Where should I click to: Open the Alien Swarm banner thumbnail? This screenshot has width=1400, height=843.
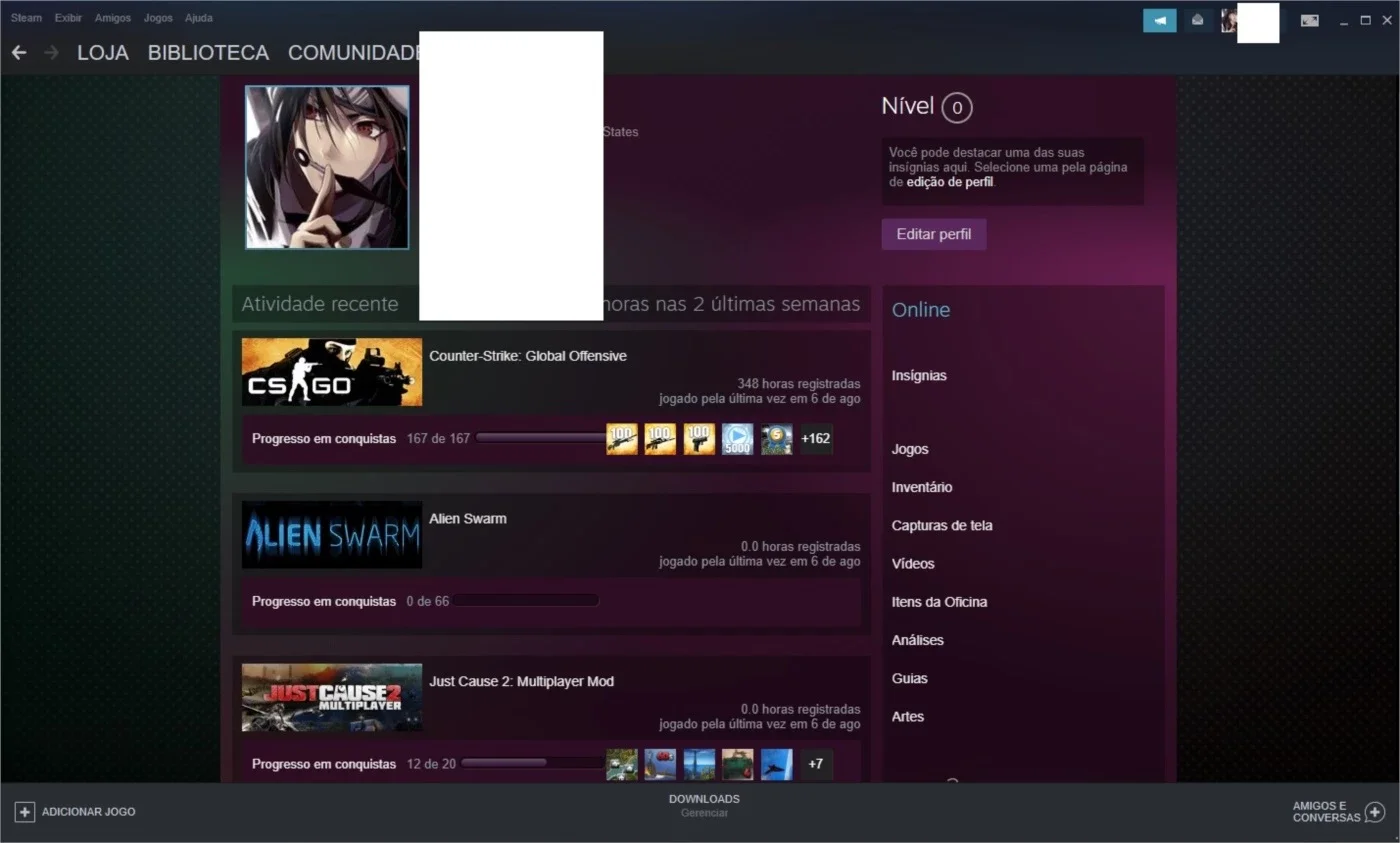click(332, 535)
